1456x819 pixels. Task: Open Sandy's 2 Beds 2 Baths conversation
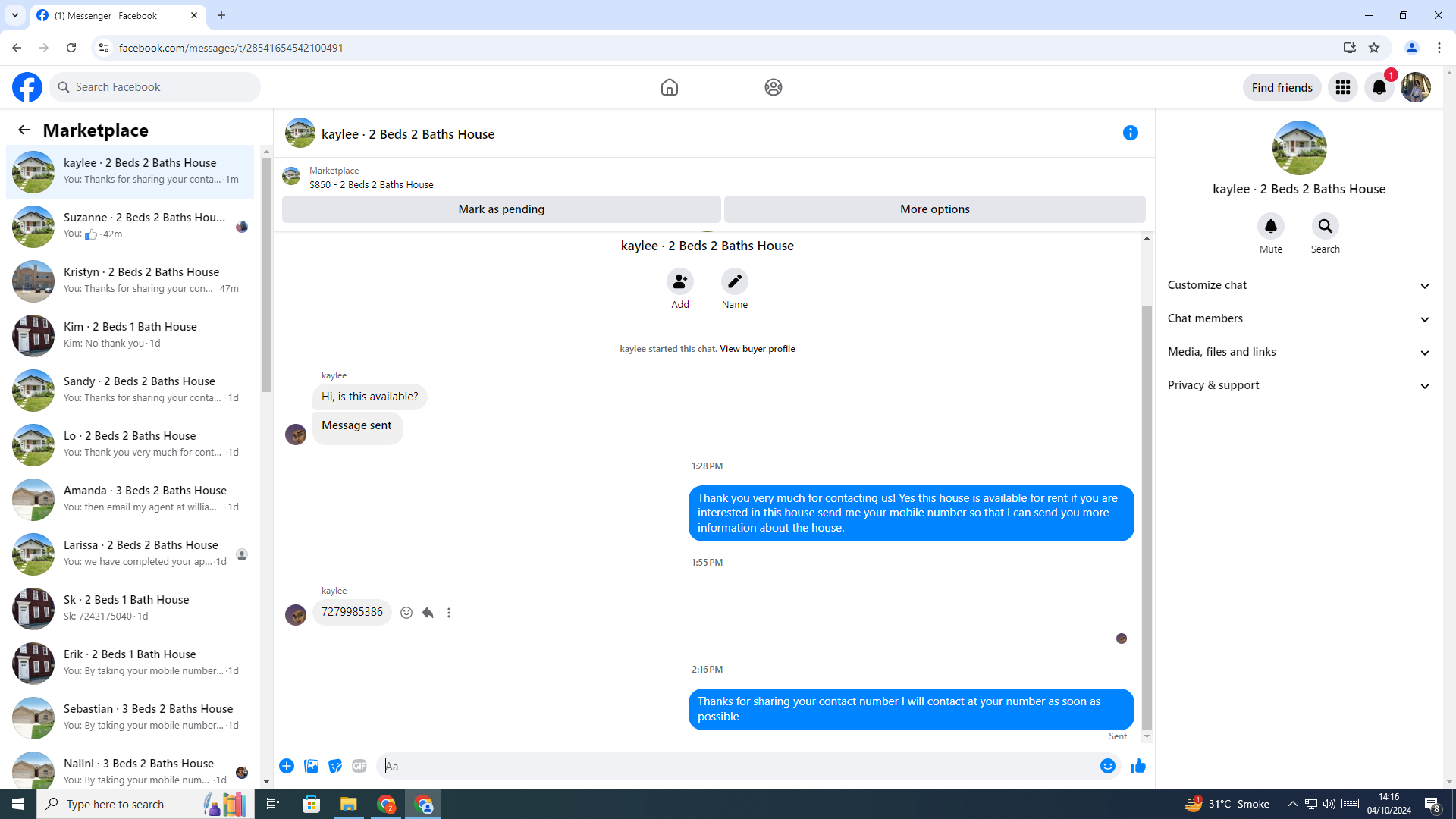(x=130, y=390)
